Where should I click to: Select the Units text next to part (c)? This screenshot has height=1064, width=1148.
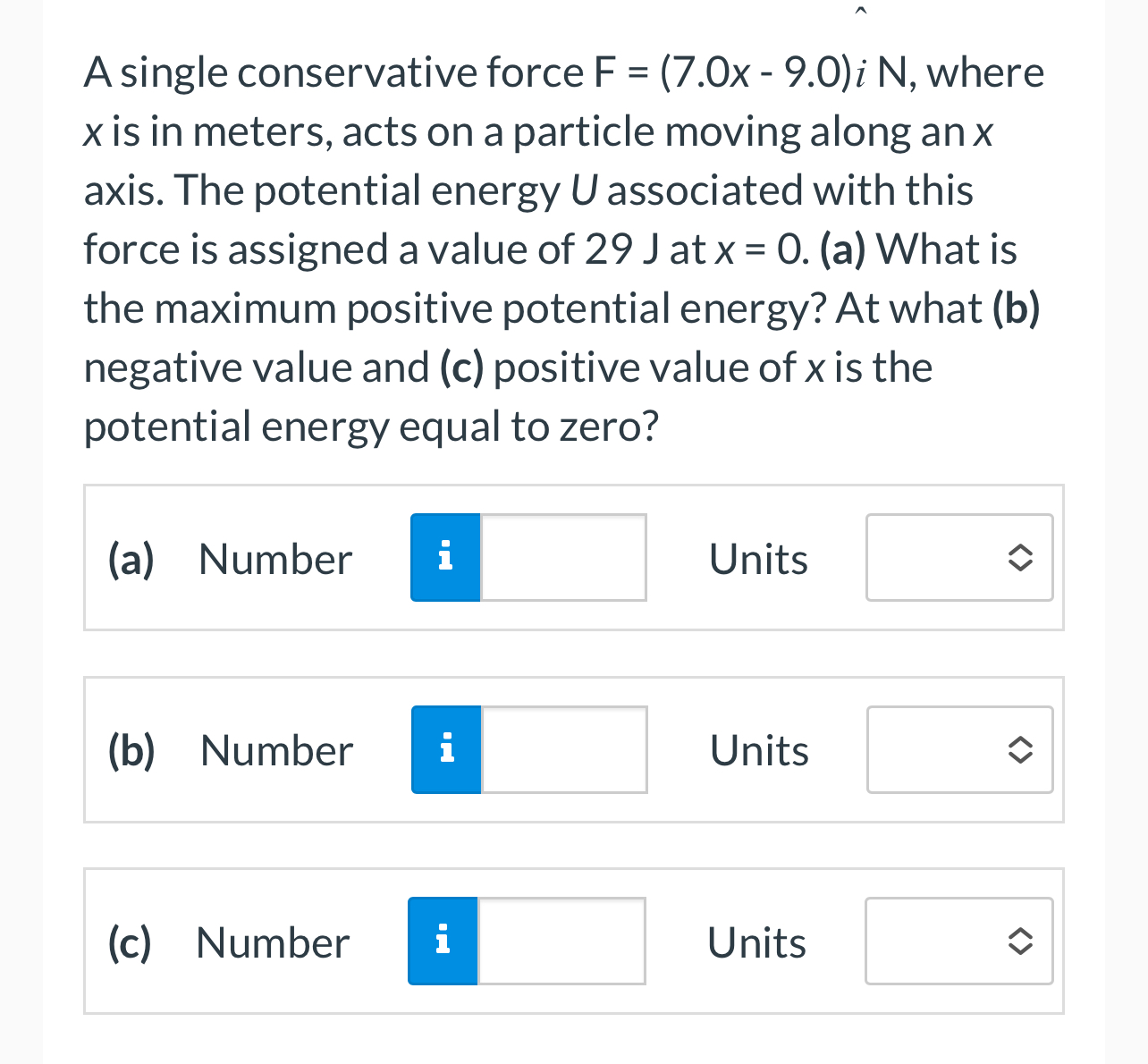click(756, 942)
